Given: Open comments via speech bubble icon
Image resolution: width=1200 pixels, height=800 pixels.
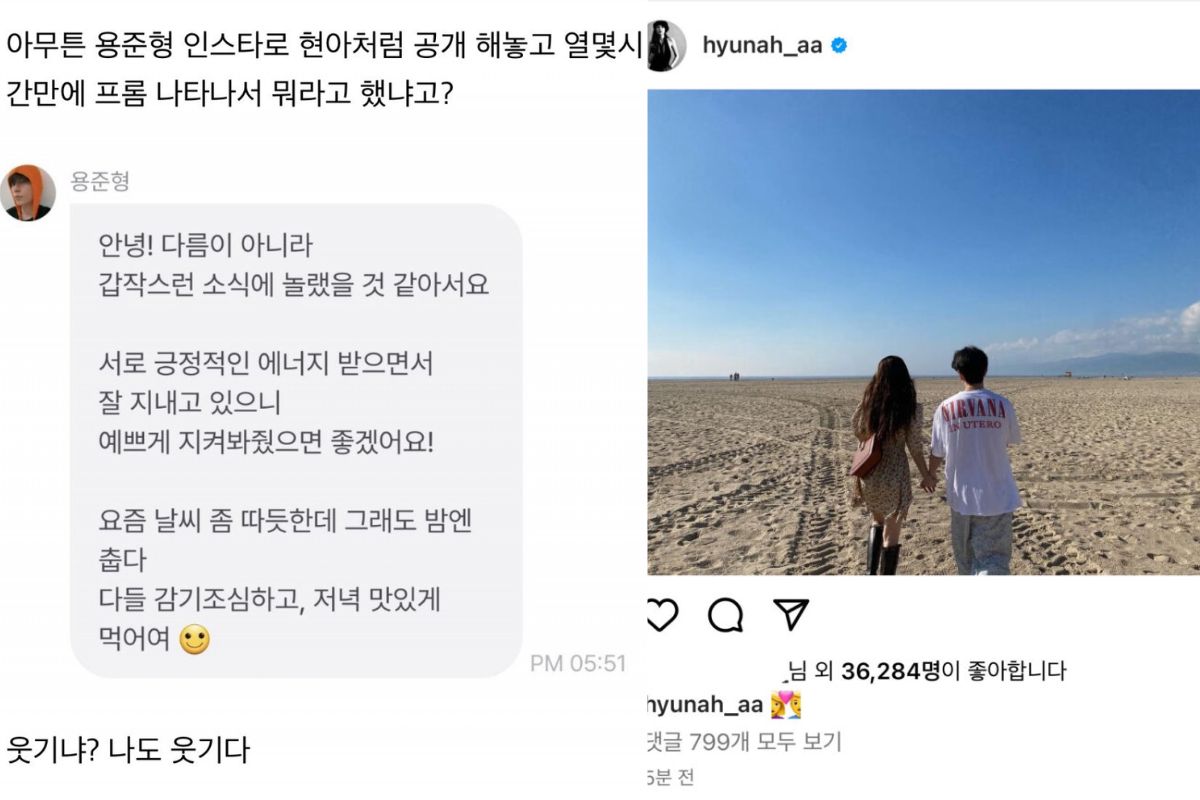Looking at the screenshot, I should tap(725, 616).
